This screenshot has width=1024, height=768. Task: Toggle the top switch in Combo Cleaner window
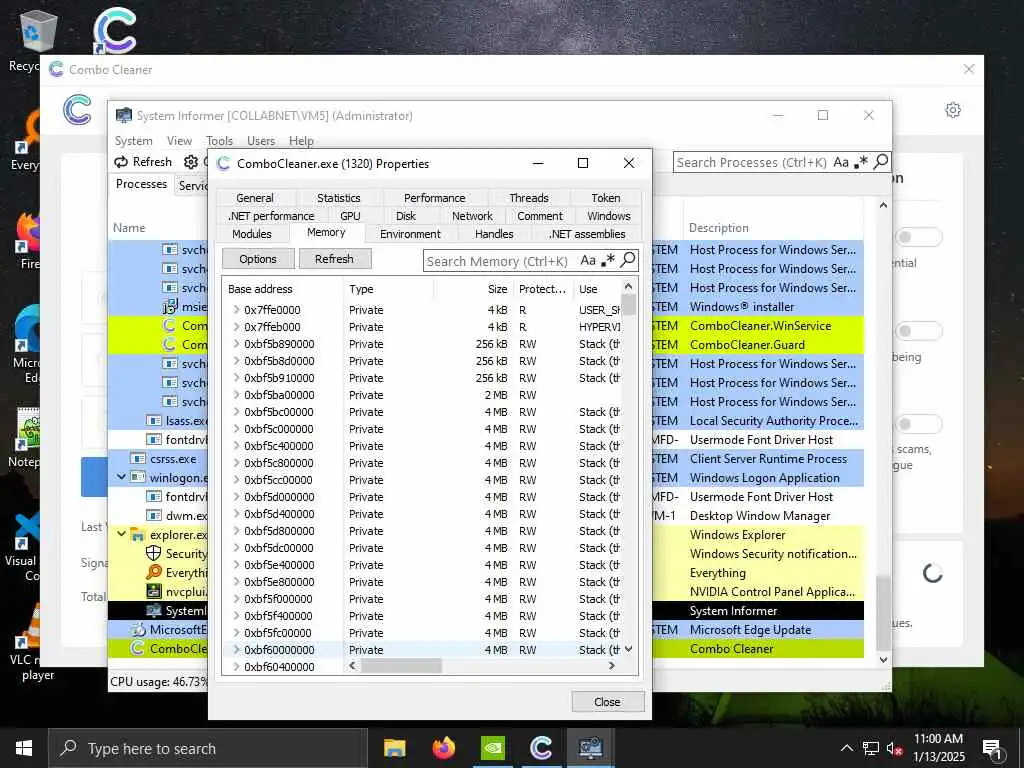tap(918, 236)
